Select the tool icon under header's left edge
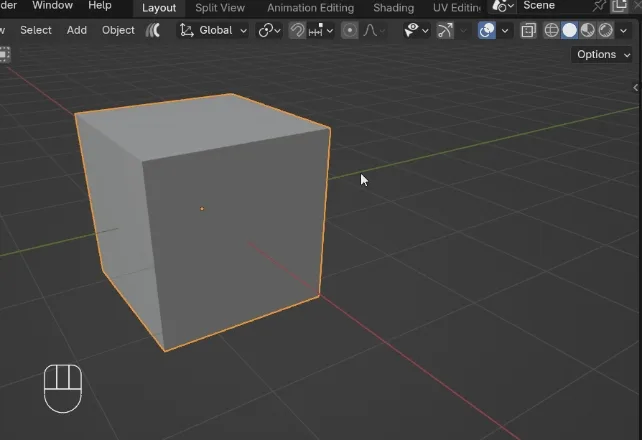 [4, 54]
